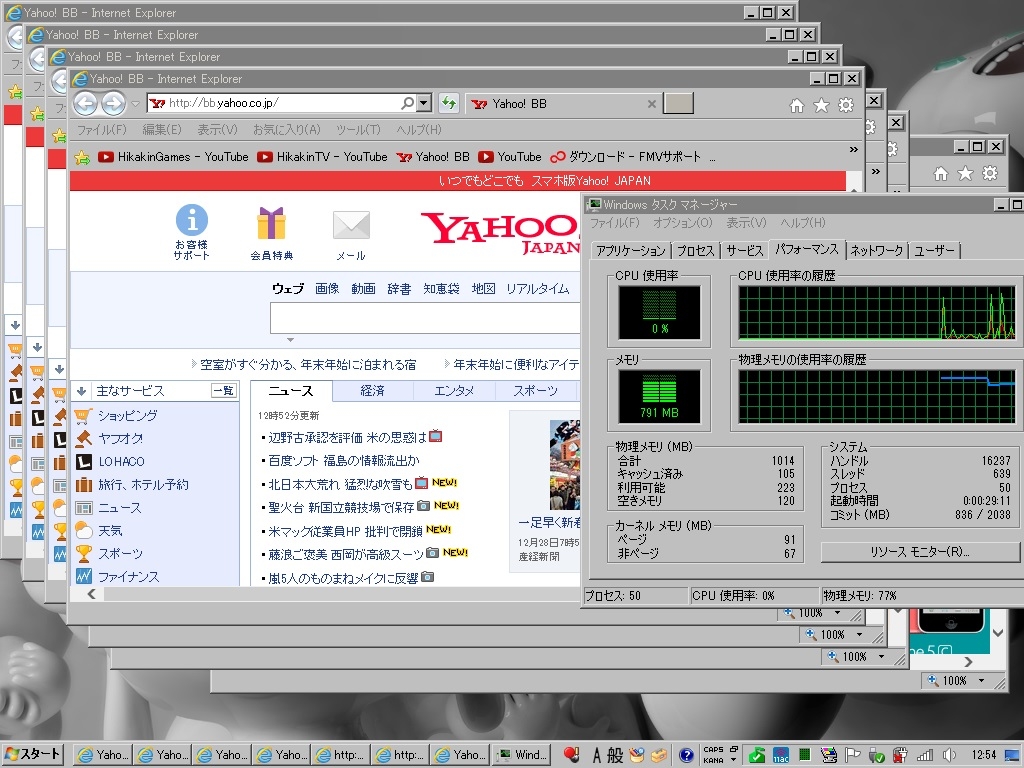Select the 経済 news tab
Screen dimensions: 1024x768
pyautogui.click(x=372, y=391)
